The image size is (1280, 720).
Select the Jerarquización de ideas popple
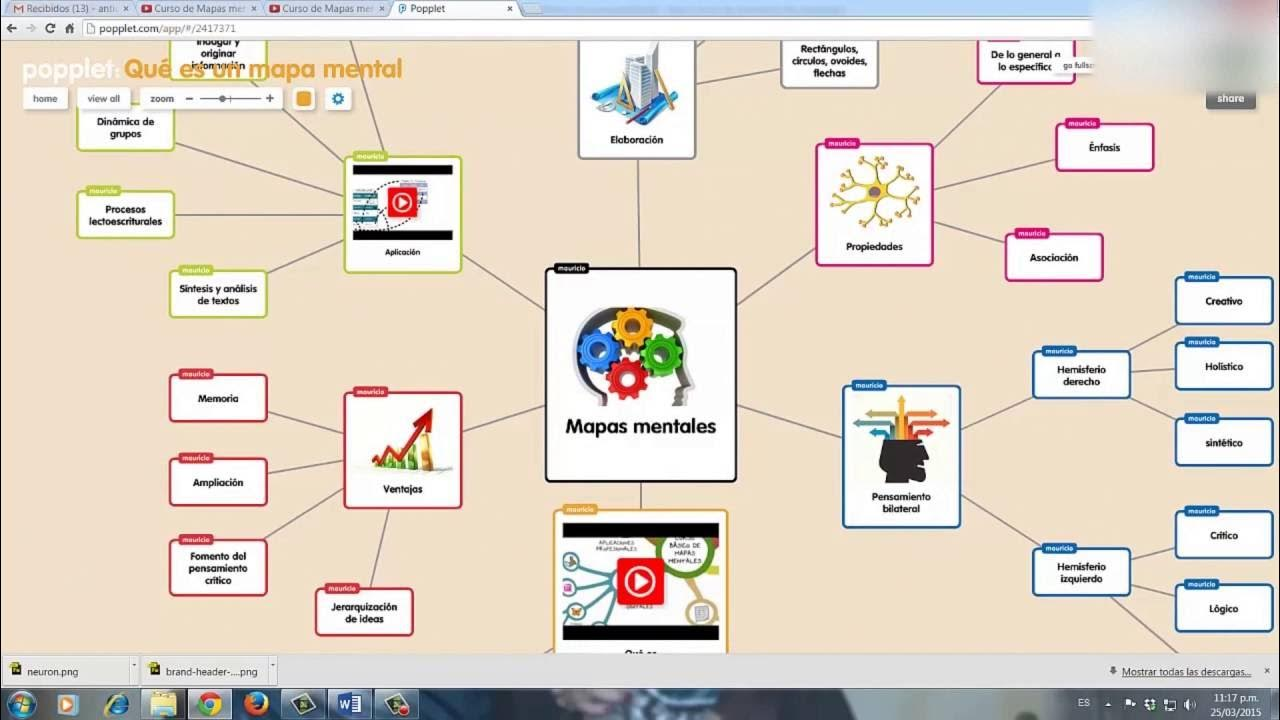tap(364, 612)
